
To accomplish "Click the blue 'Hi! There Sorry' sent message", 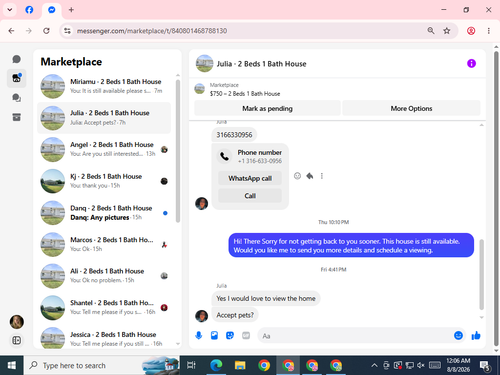I will click(x=351, y=245).
